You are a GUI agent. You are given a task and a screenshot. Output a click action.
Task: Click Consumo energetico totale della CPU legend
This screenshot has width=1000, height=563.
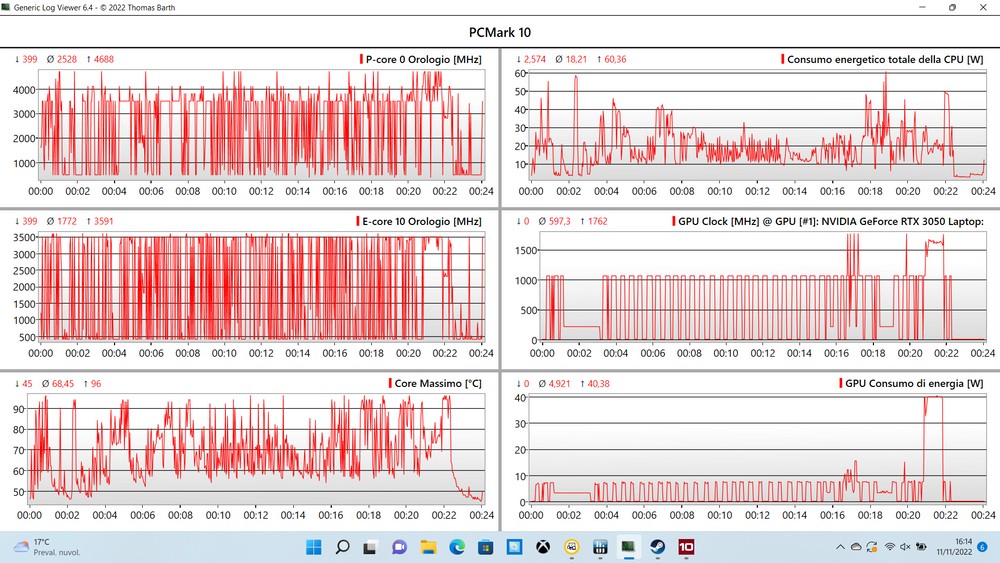click(885, 59)
